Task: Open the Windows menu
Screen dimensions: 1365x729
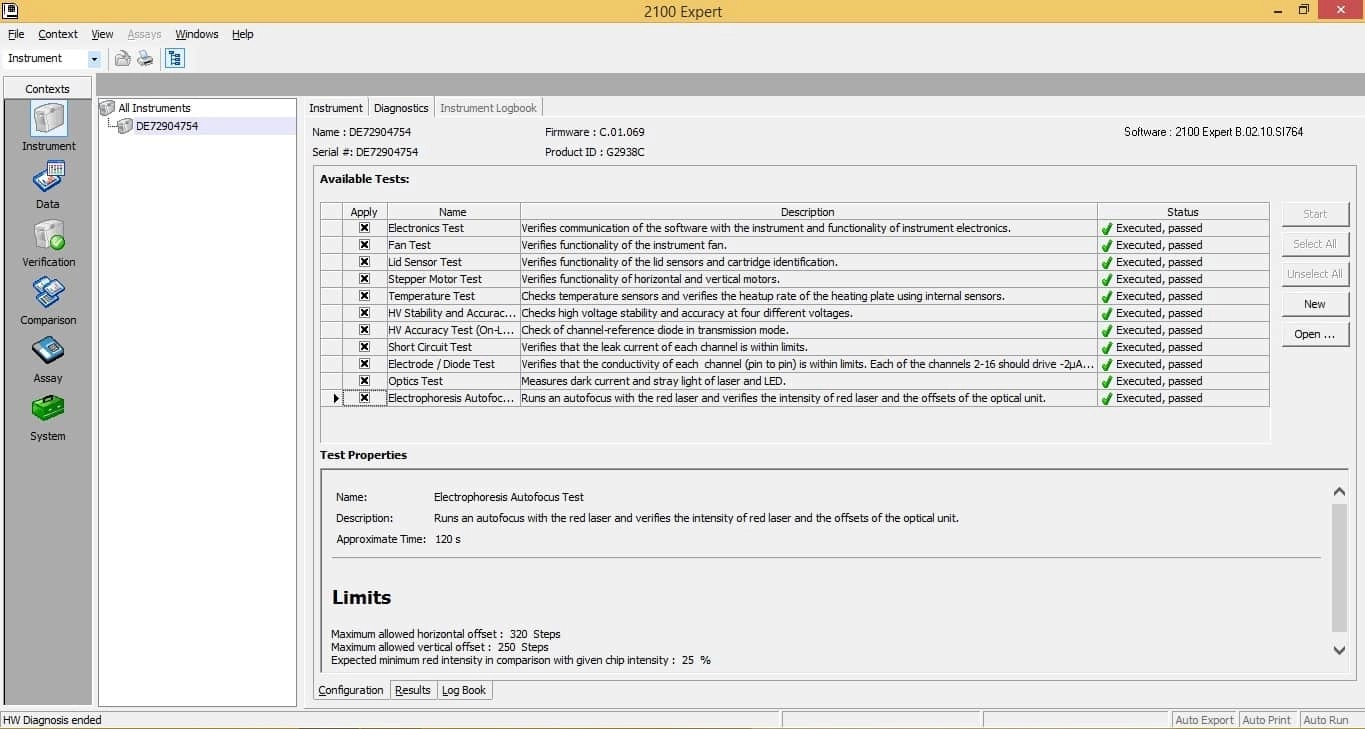Action: click(x=197, y=34)
